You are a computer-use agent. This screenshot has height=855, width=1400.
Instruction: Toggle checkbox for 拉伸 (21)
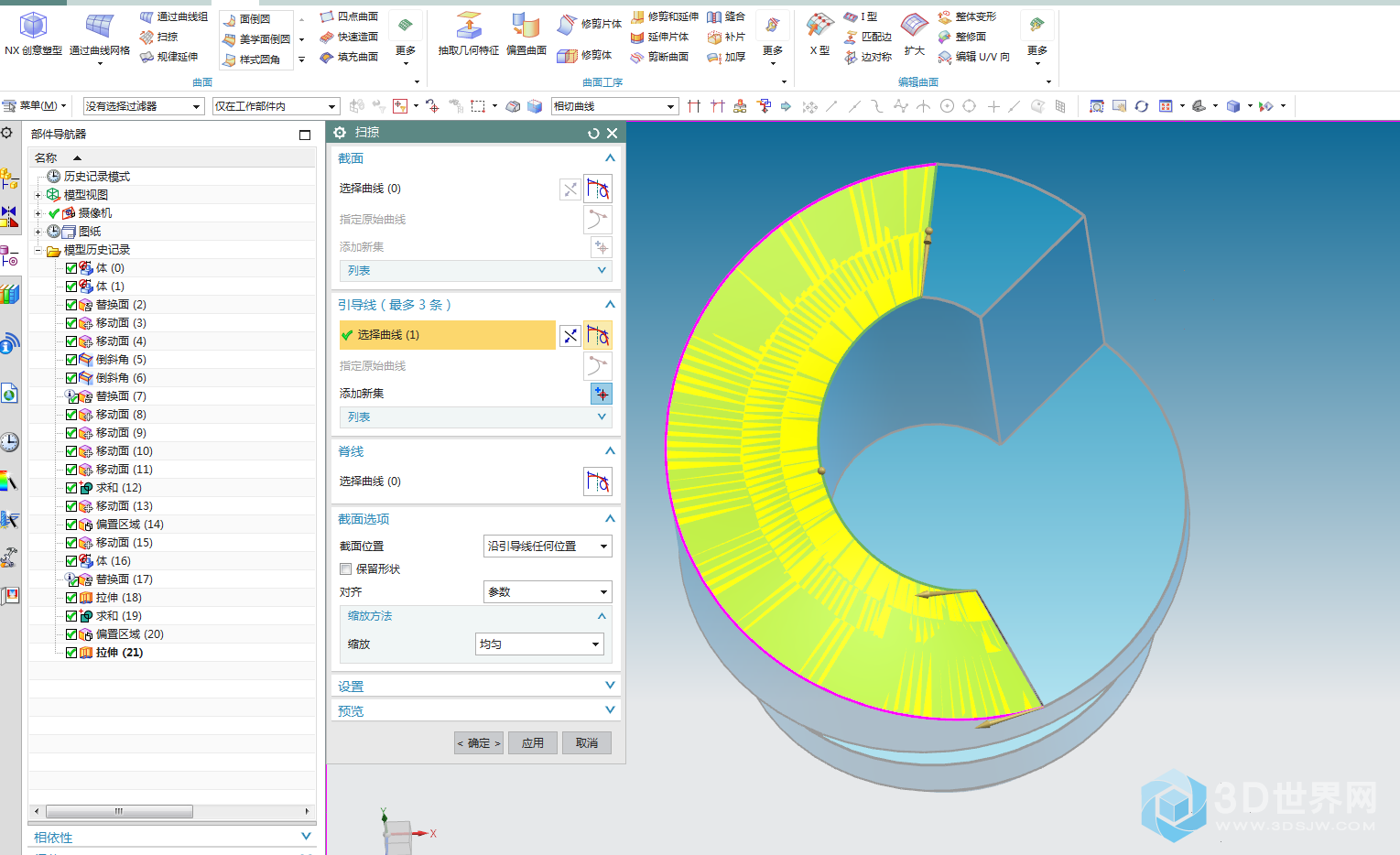pyautogui.click(x=71, y=653)
